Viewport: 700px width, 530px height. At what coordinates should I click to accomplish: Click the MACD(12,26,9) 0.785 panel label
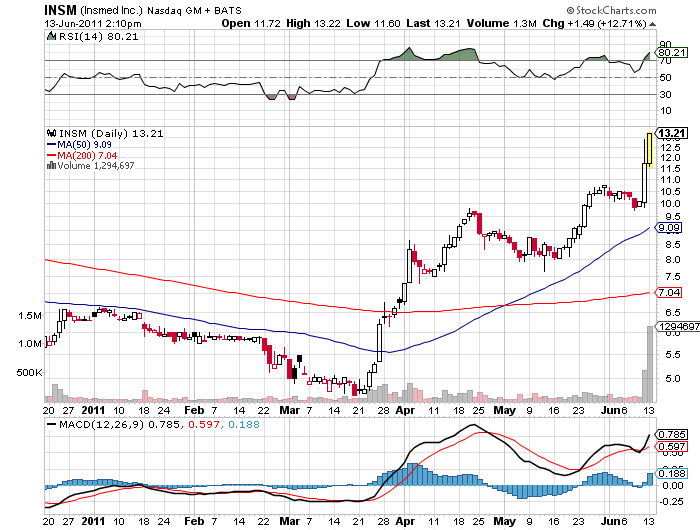120,424
